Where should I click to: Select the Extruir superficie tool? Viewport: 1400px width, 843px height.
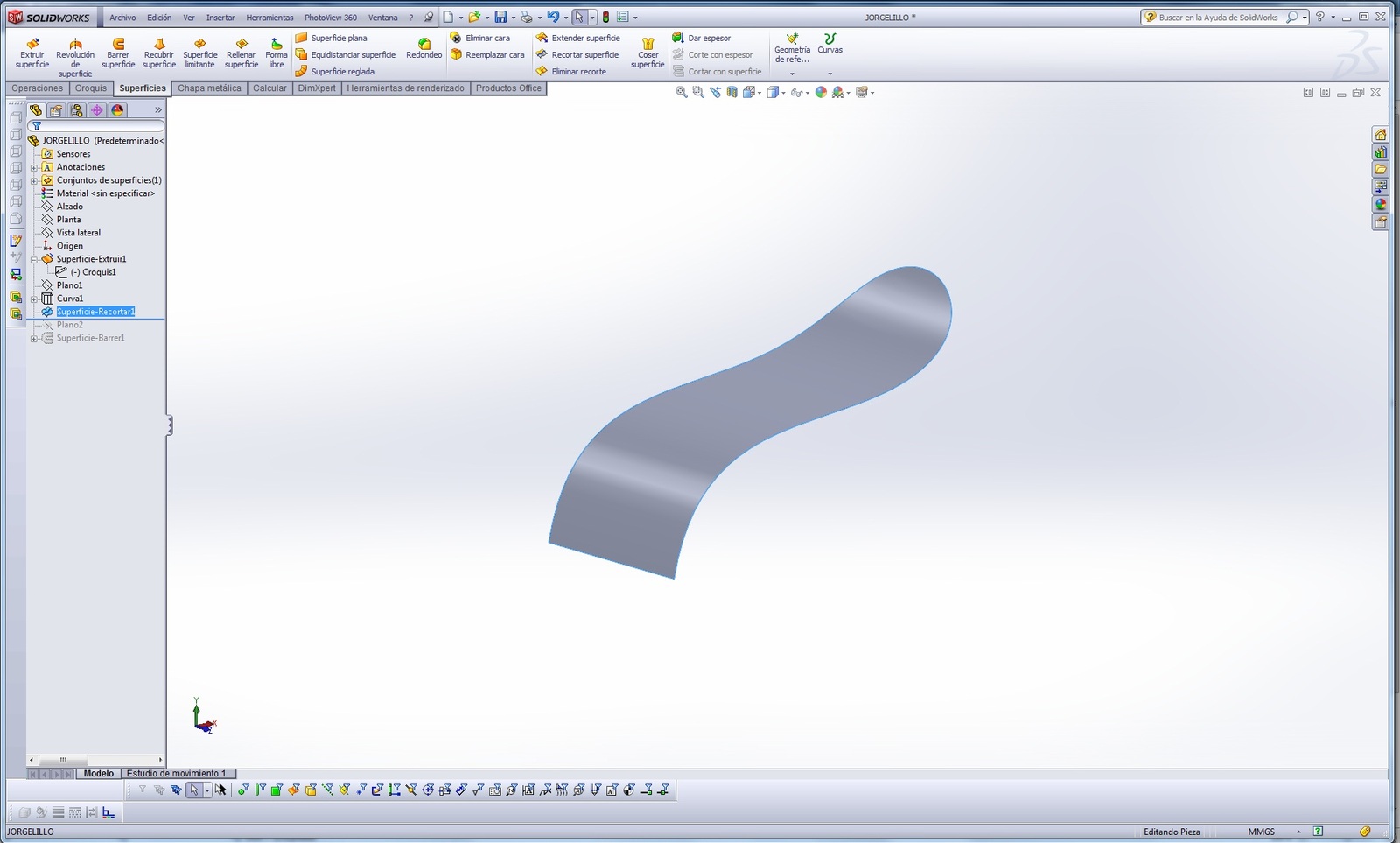click(x=32, y=52)
